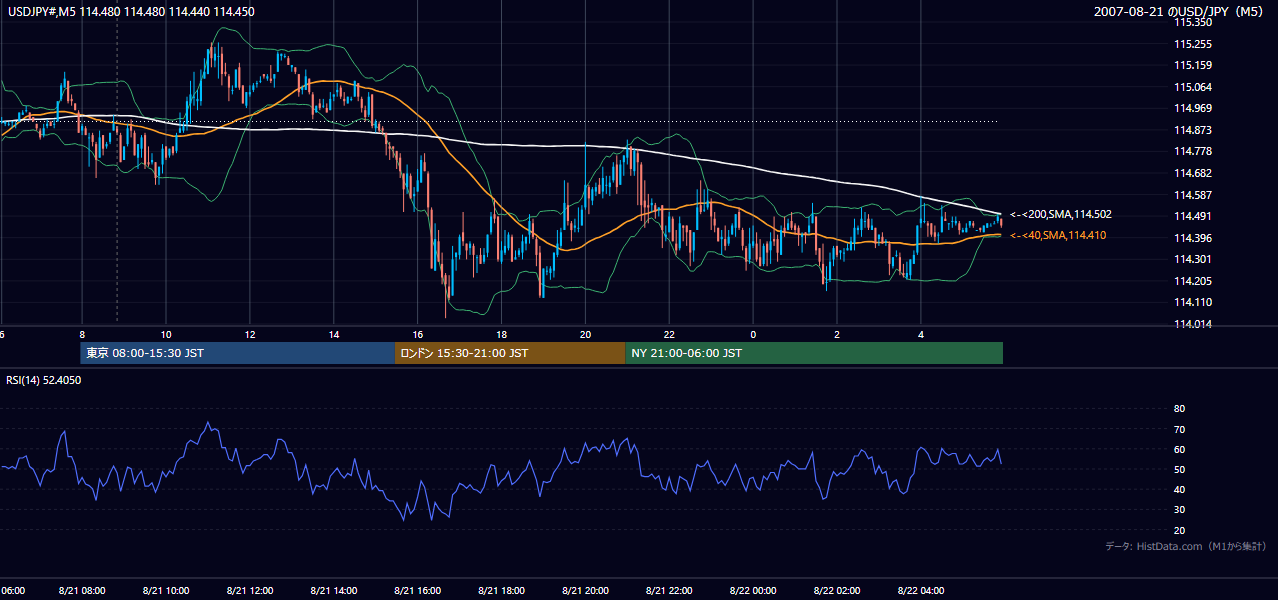Click price axis value 114.491
The image size is (1278, 600).
1193,216
